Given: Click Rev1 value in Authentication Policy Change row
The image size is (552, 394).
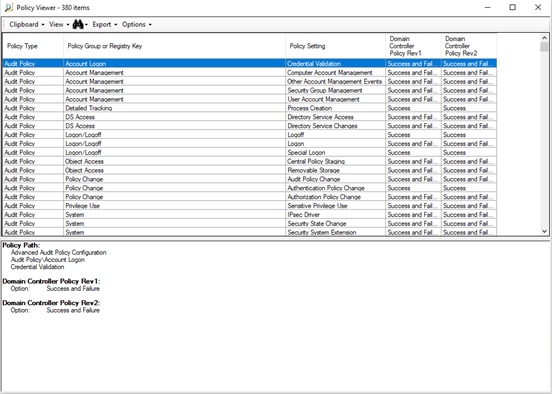Looking at the screenshot, I should [413, 188].
